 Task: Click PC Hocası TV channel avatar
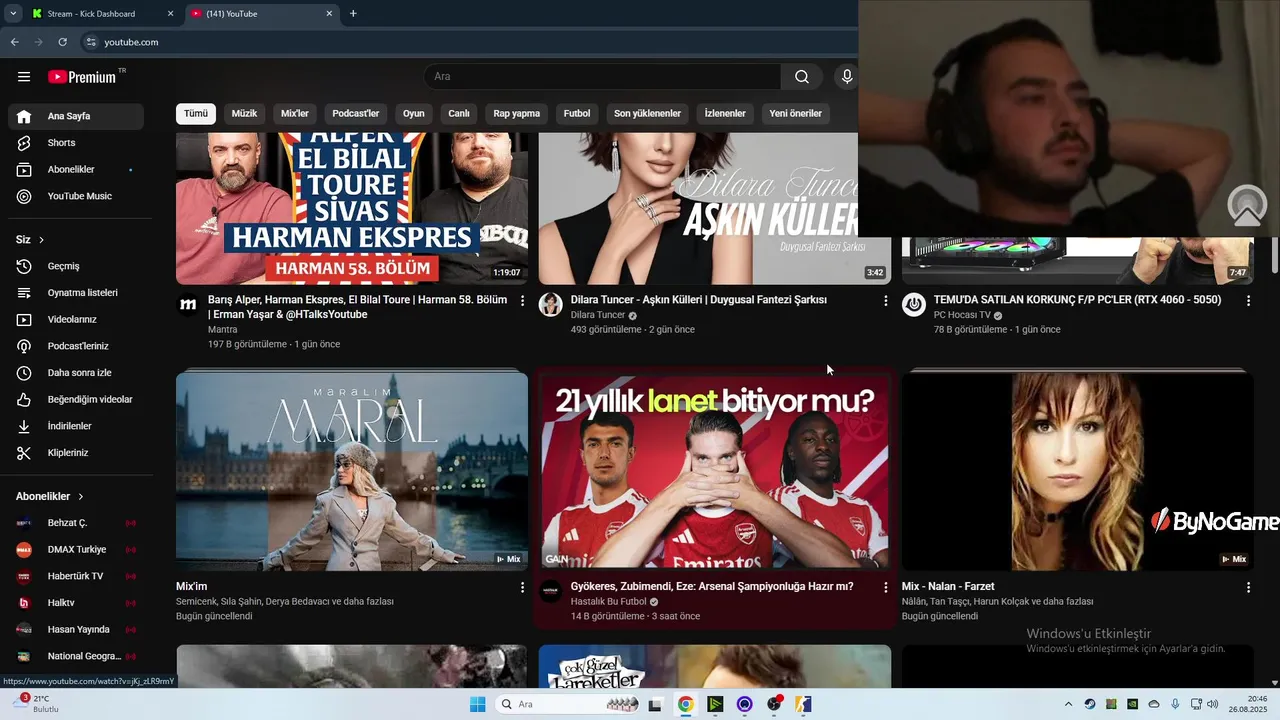[914, 305]
